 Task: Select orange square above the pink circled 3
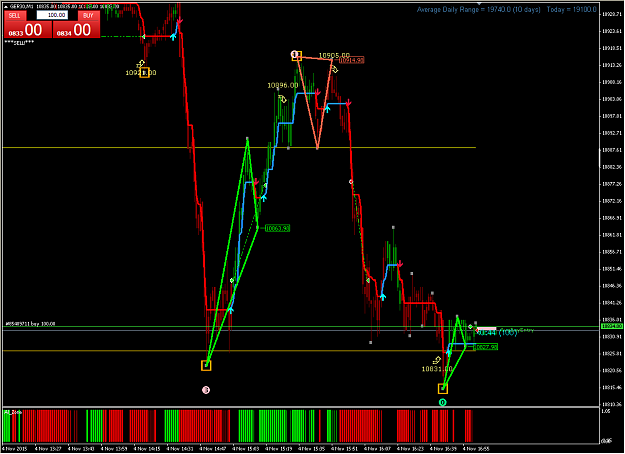[x=206, y=366]
